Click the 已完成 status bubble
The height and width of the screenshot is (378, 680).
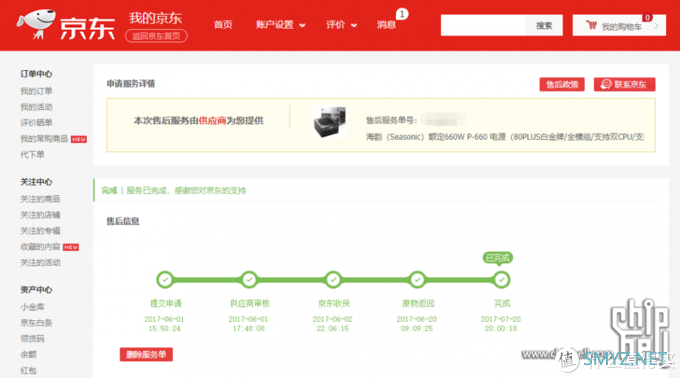[x=497, y=258]
